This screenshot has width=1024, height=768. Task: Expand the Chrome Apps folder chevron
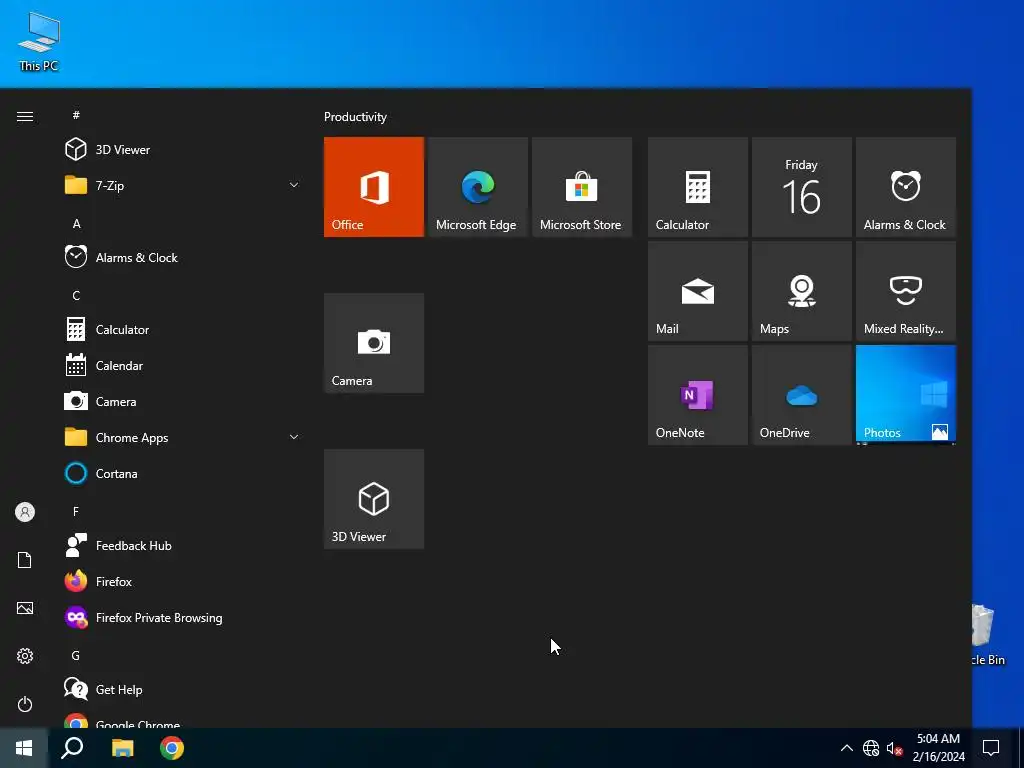294,437
